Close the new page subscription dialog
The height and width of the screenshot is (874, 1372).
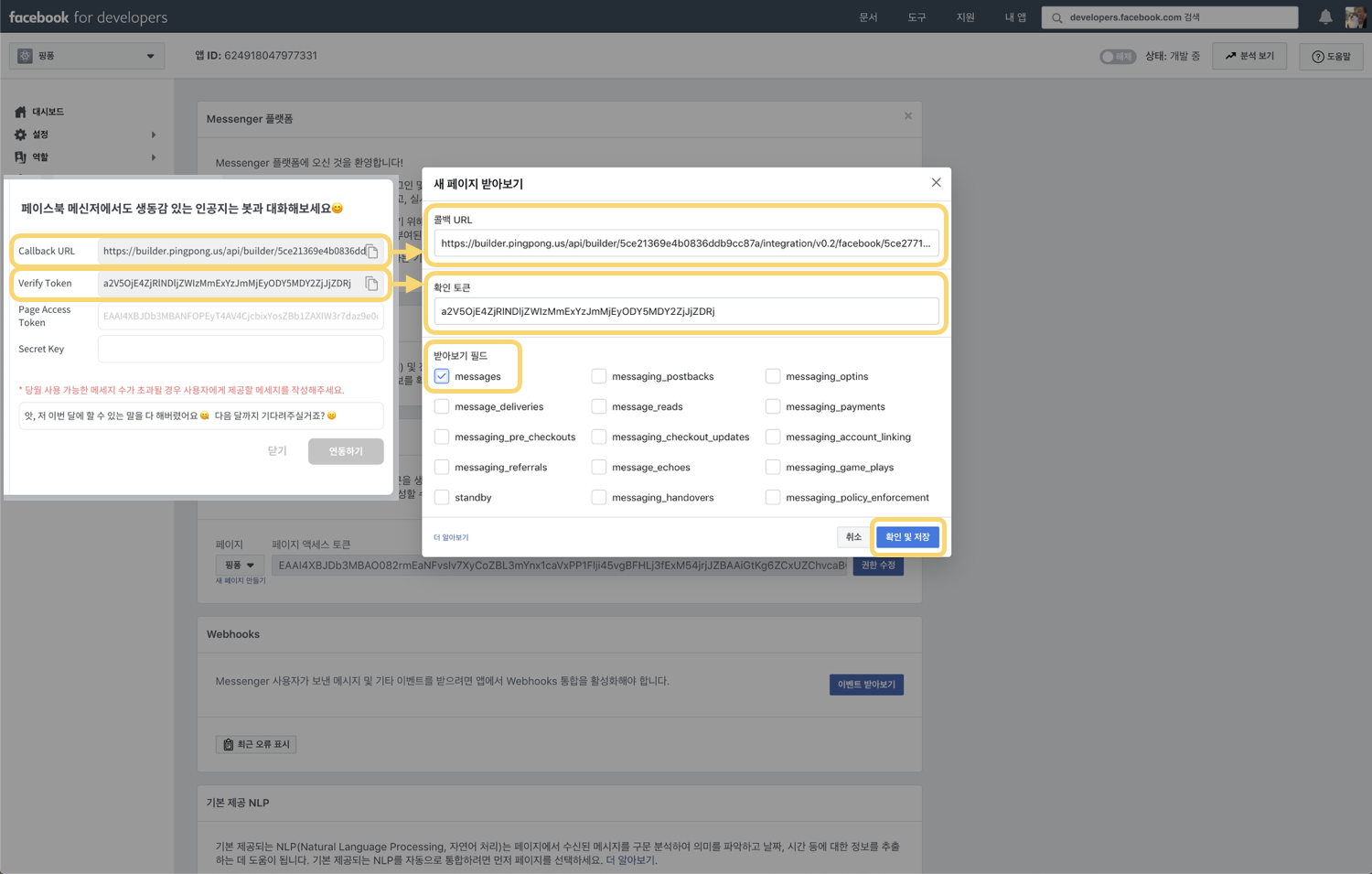tap(936, 183)
